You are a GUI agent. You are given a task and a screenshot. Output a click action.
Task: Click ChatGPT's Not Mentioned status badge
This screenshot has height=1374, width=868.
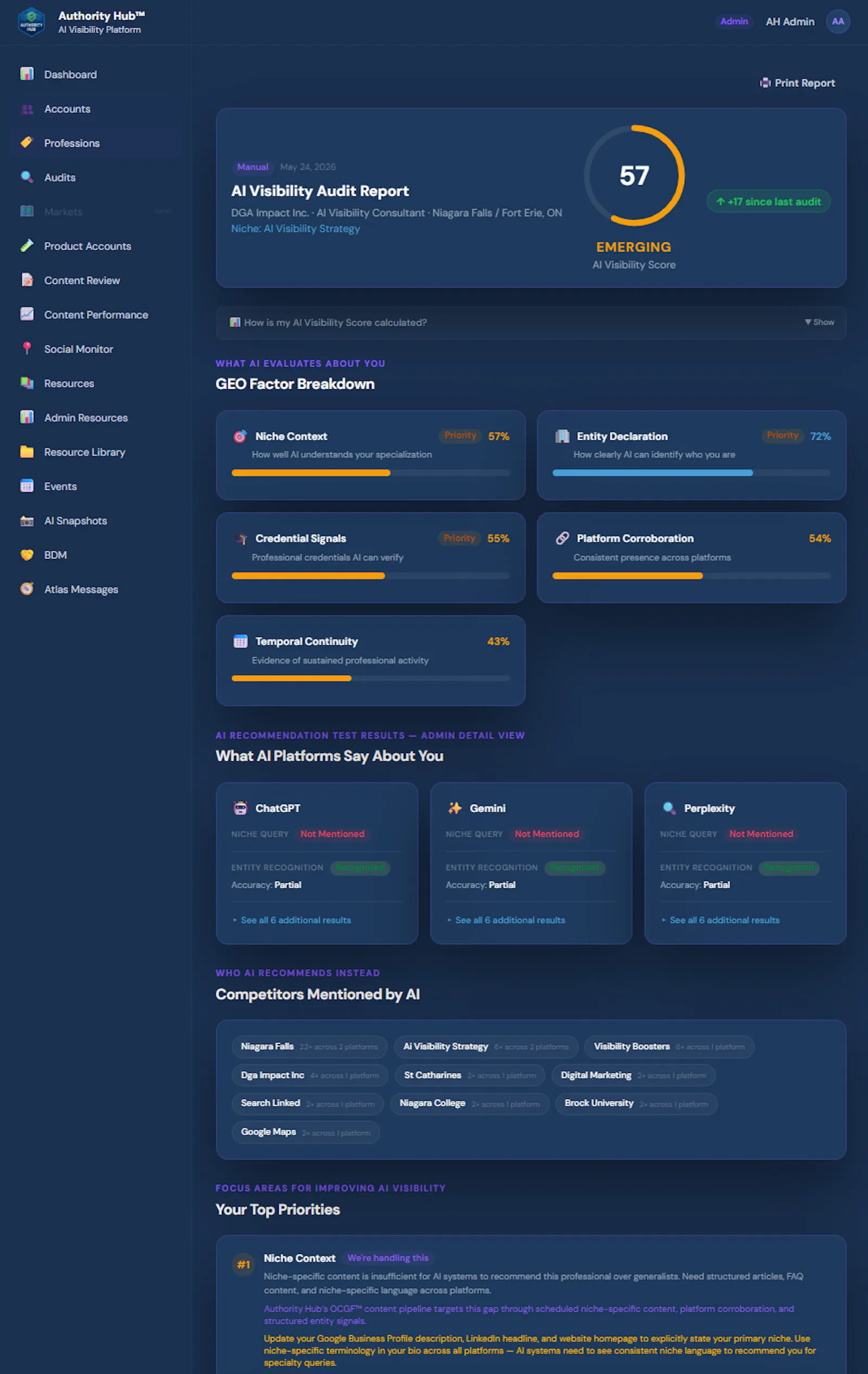tap(333, 834)
